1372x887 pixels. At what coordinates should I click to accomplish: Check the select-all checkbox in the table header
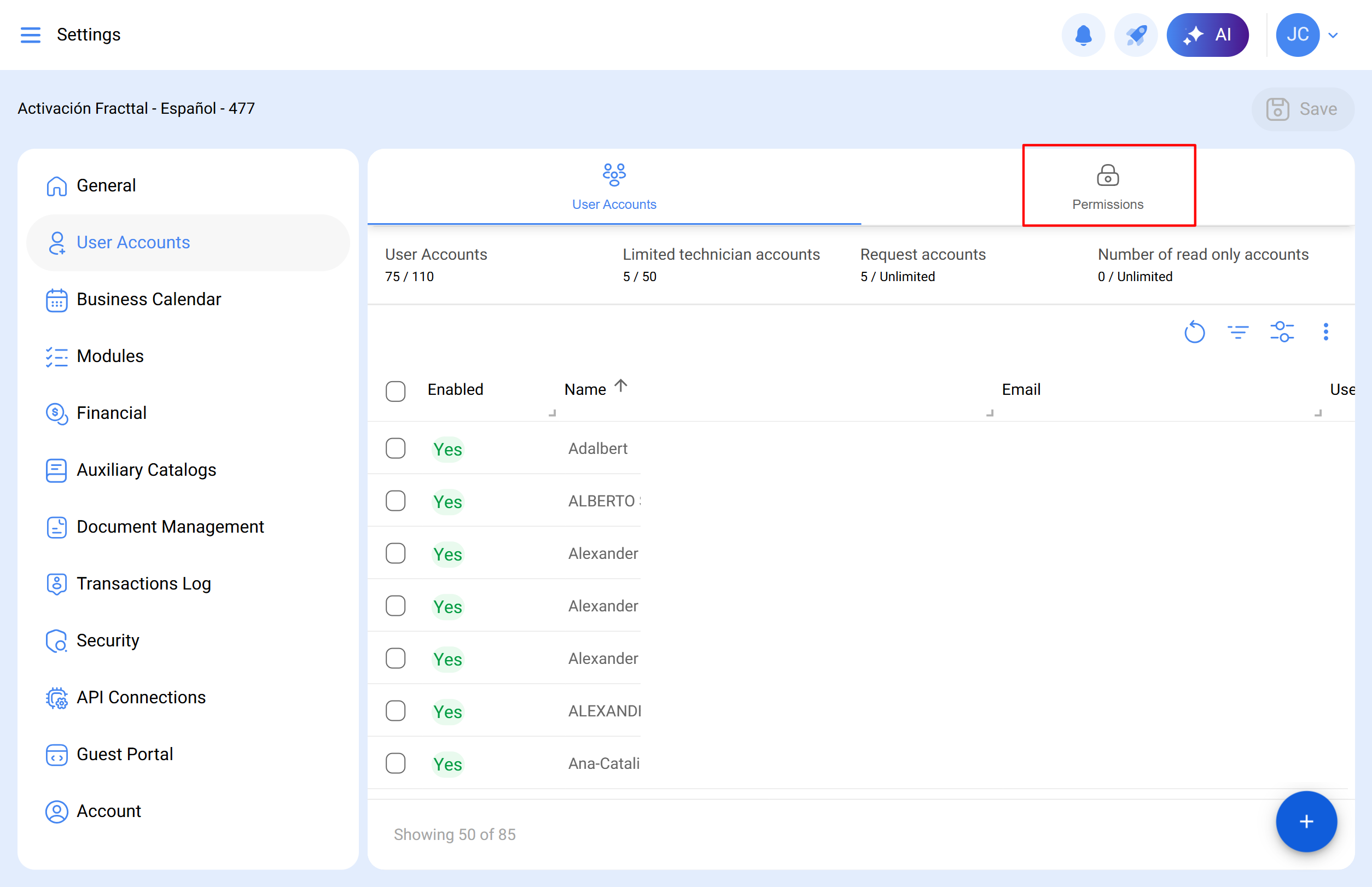point(396,391)
